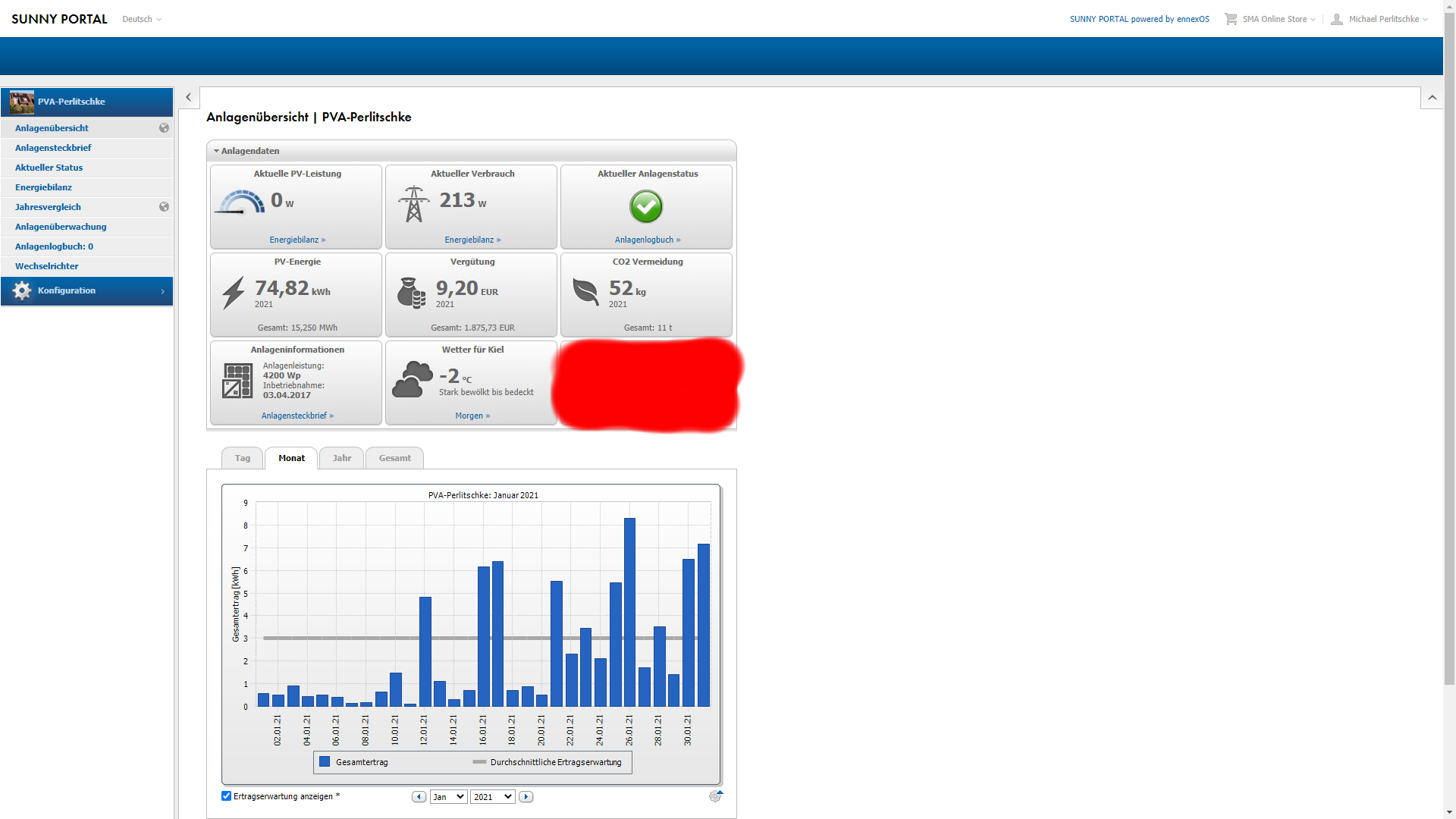Screen dimensions: 1456x819
Task: Click the globe icon beside Jahresvergleich
Action: tap(164, 207)
